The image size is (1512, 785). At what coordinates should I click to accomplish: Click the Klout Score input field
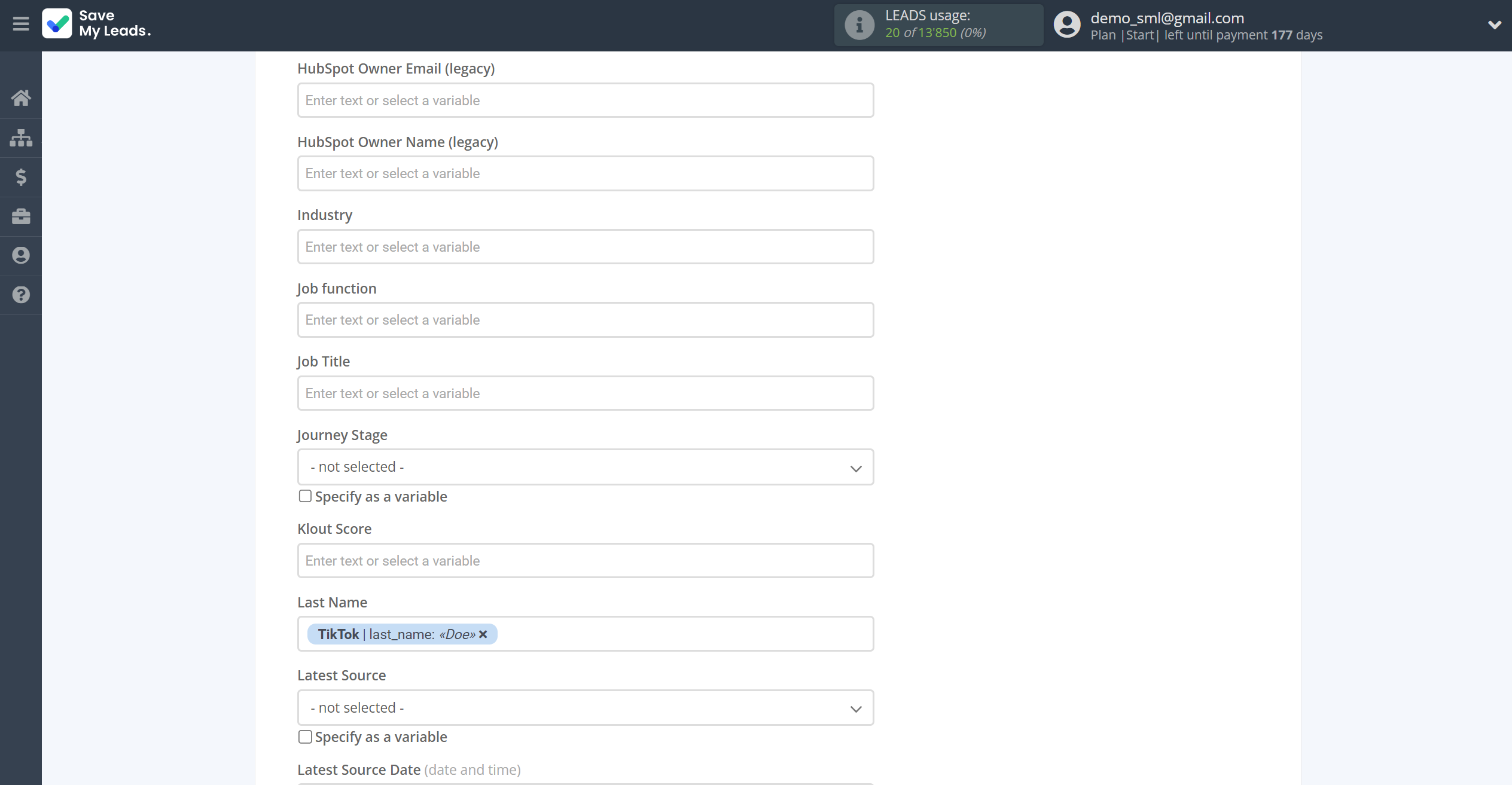(x=586, y=561)
